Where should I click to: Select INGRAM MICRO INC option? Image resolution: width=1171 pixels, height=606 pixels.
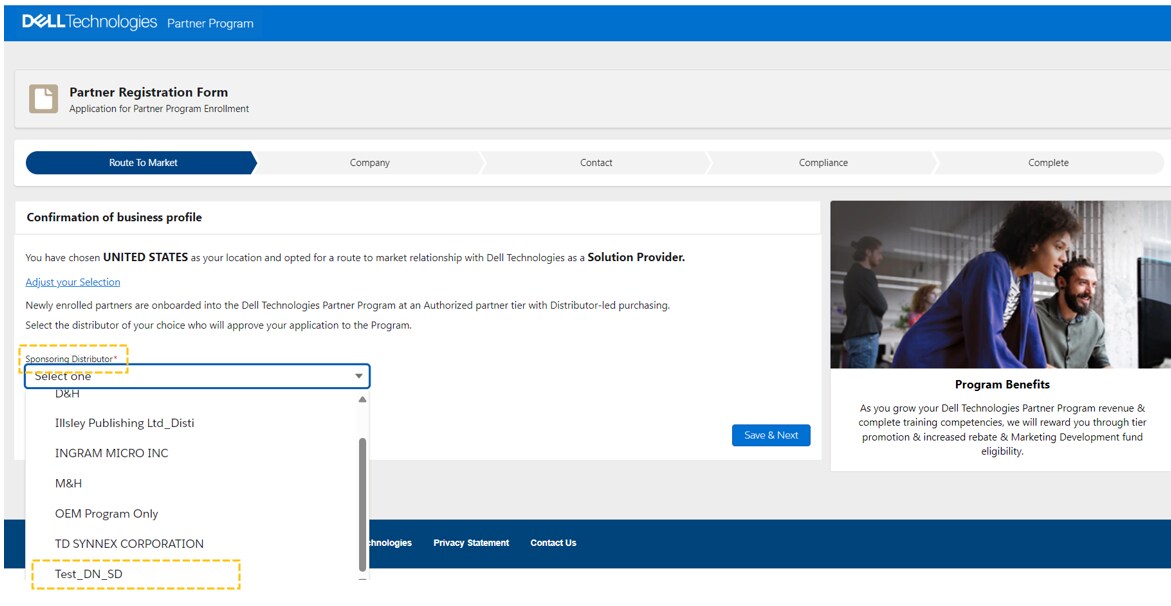[112, 453]
